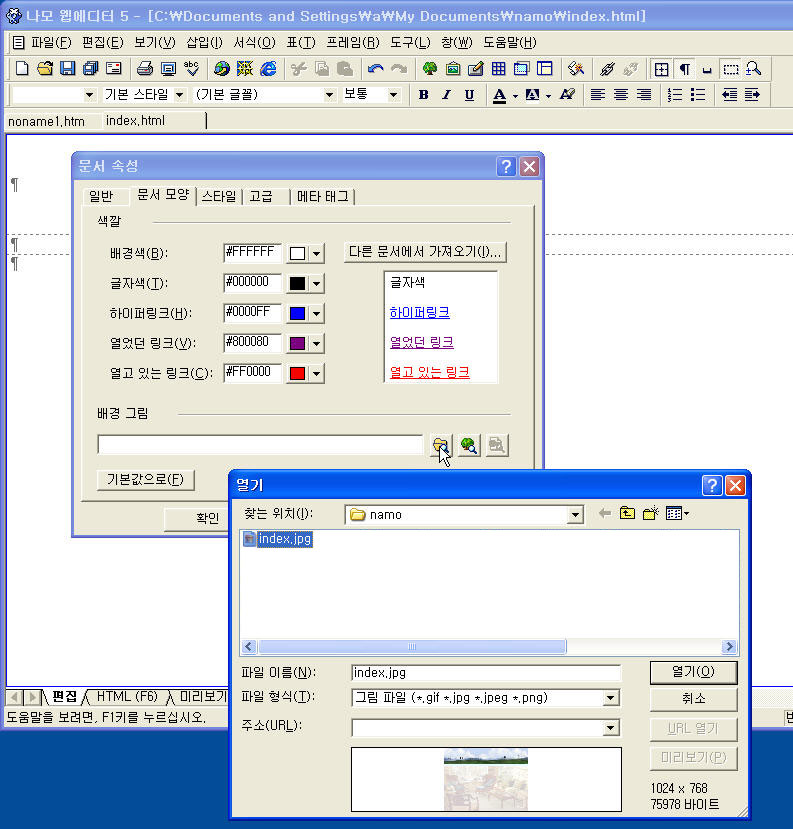Click the Cut scissors icon
Viewport: 793px width, 829px height.
(x=299, y=69)
